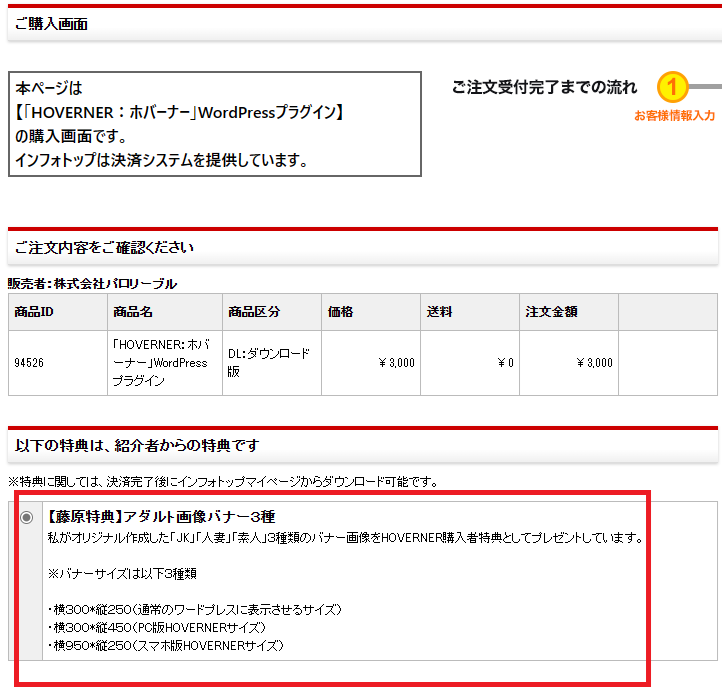722x699 pixels.
Task: Click the line 横300*縦250 banner size
Action: click(194, 610)
